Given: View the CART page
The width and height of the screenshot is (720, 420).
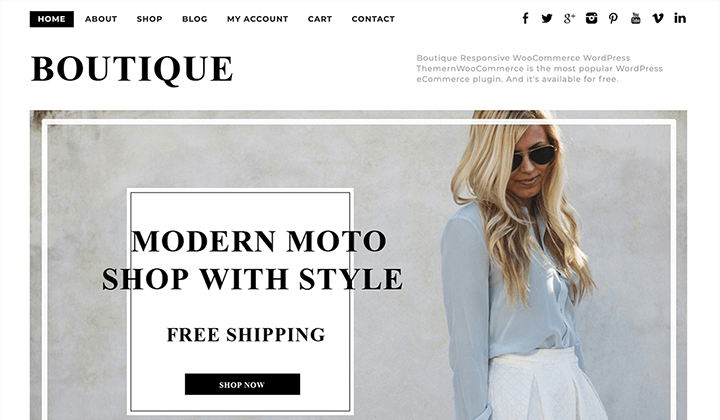Looking at the screenshot, I should [320, 19].
